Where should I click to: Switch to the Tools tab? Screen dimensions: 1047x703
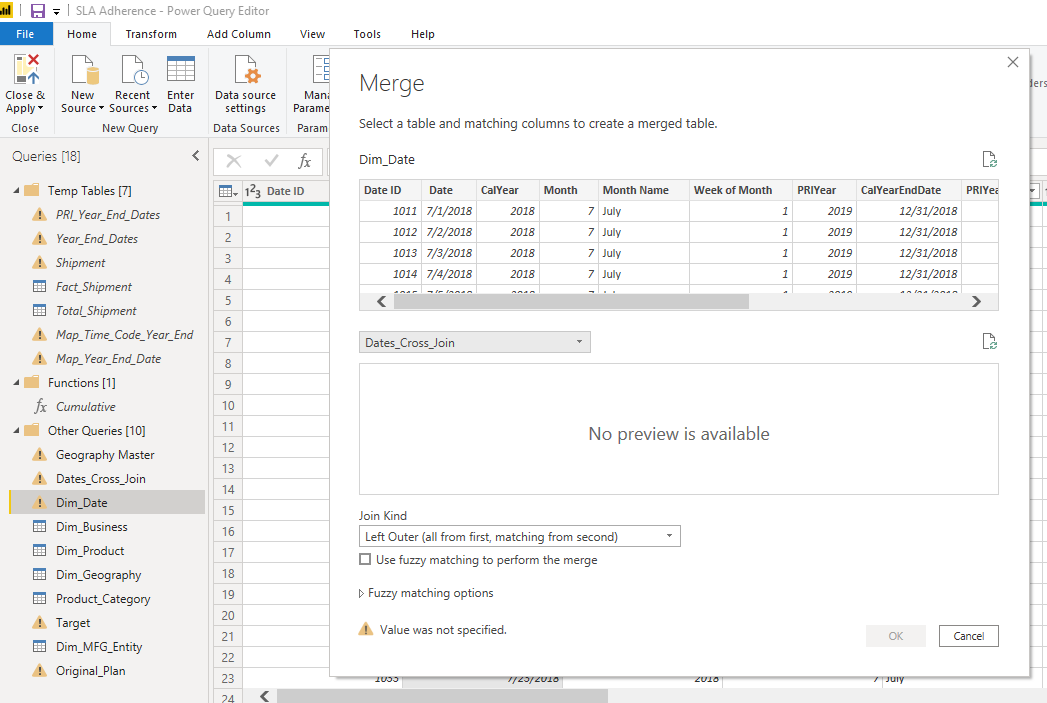367,34
